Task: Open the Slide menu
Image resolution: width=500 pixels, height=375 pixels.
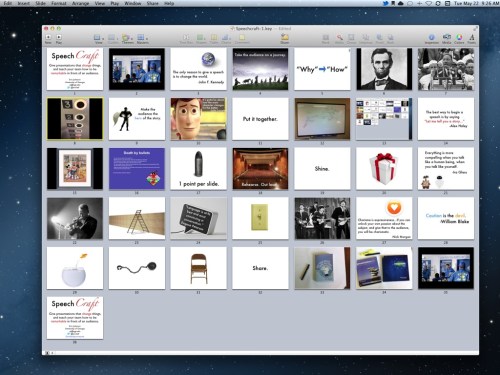Action: tap(41, 3)
